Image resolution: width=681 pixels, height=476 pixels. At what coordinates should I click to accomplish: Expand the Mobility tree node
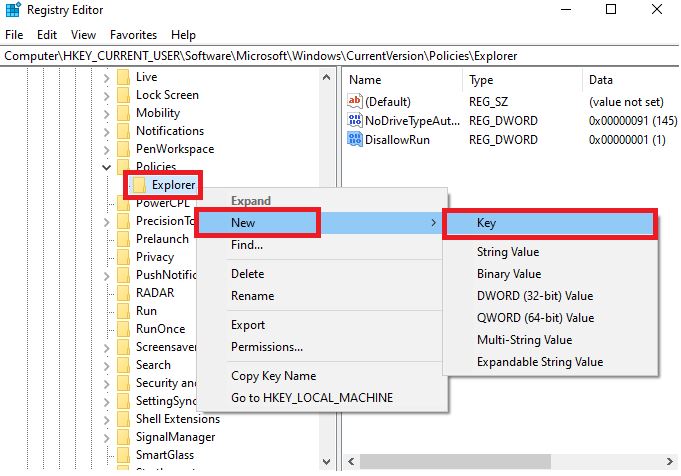point(106,113)
